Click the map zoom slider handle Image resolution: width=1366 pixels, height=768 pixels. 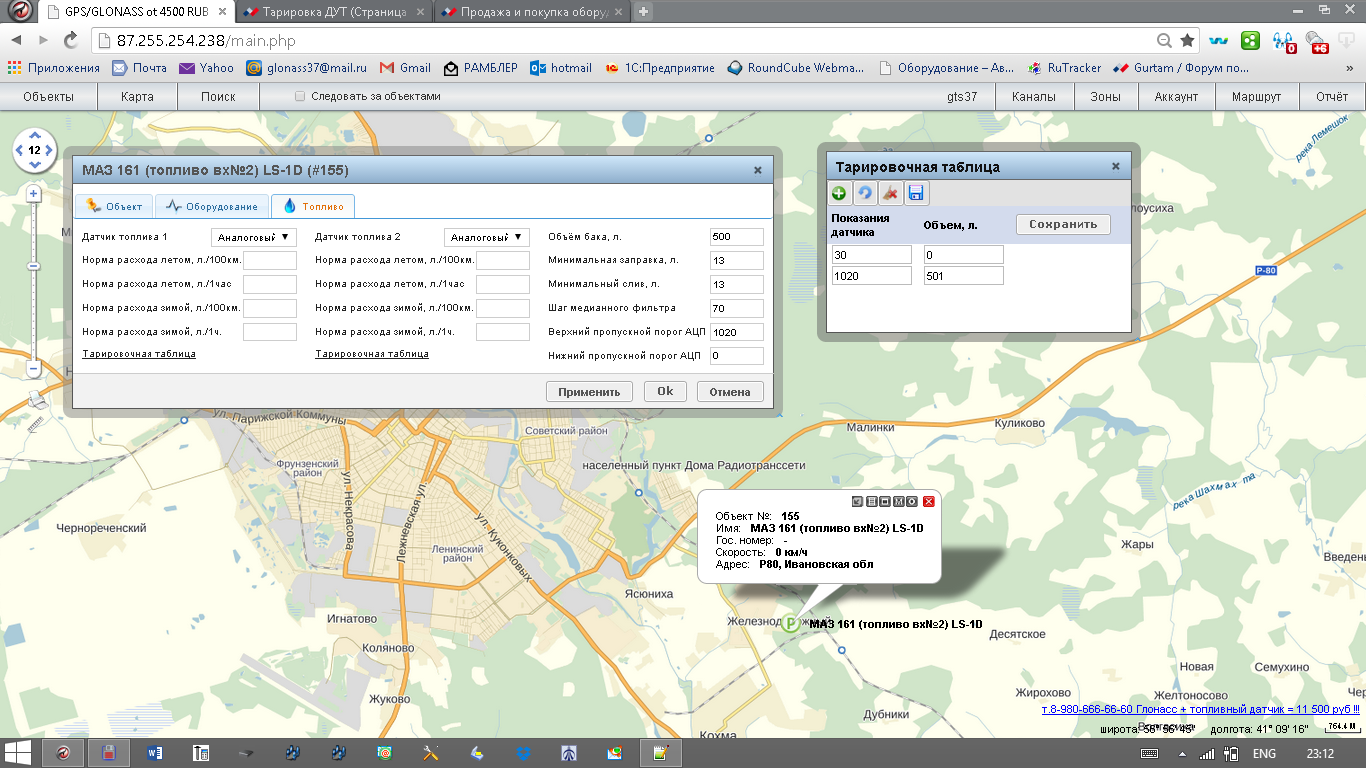pyautogui.click(x=33, y=266)
